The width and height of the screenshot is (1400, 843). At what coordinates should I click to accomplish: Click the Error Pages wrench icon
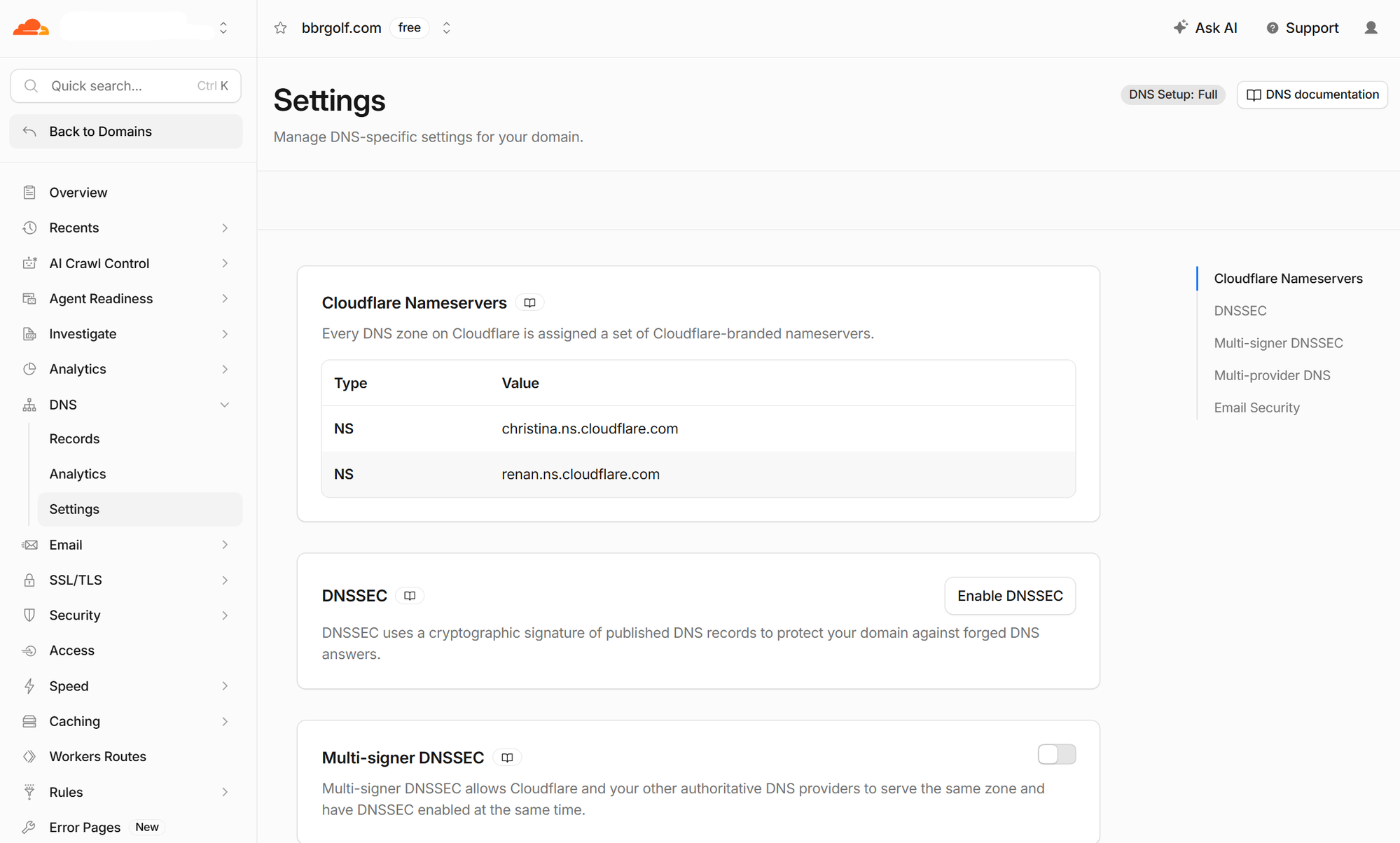tap(29, 828)
